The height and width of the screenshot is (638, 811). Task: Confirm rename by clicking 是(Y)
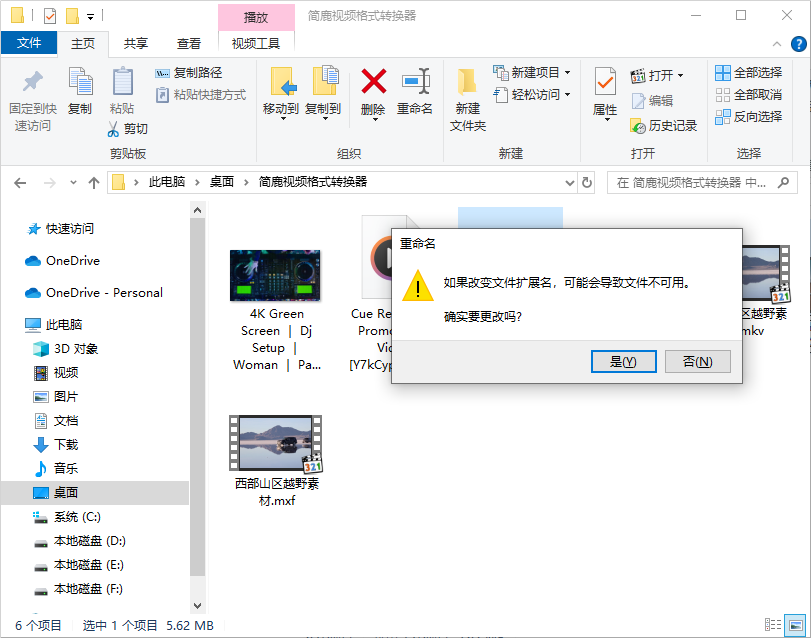[623, 361]
